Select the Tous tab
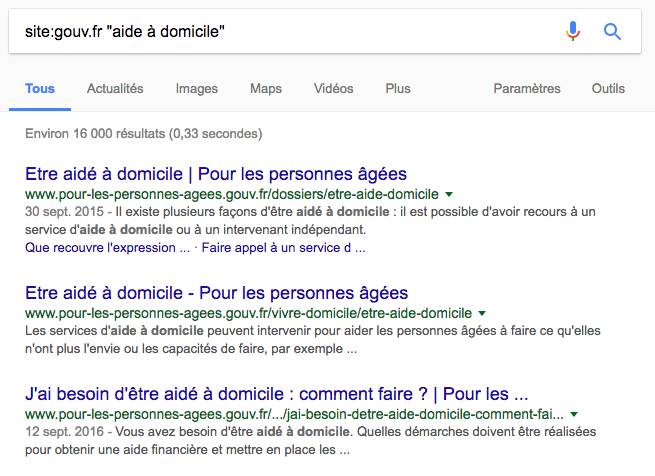The height and width of the screenshot is (476, 655). [40, 89]
